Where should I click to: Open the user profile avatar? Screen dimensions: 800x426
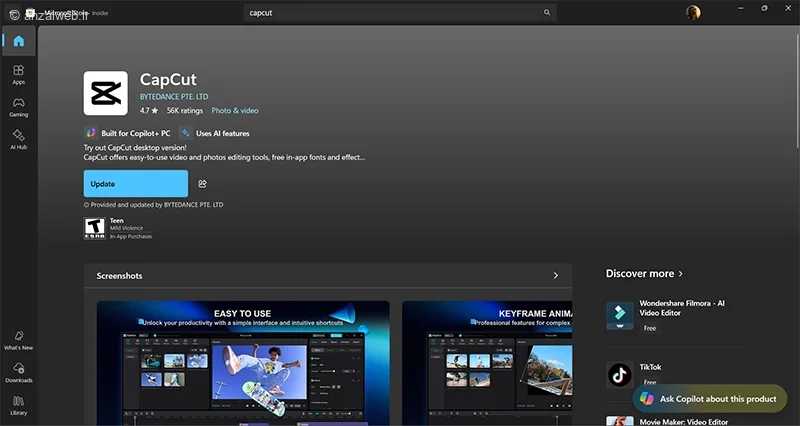coord(693,13)
